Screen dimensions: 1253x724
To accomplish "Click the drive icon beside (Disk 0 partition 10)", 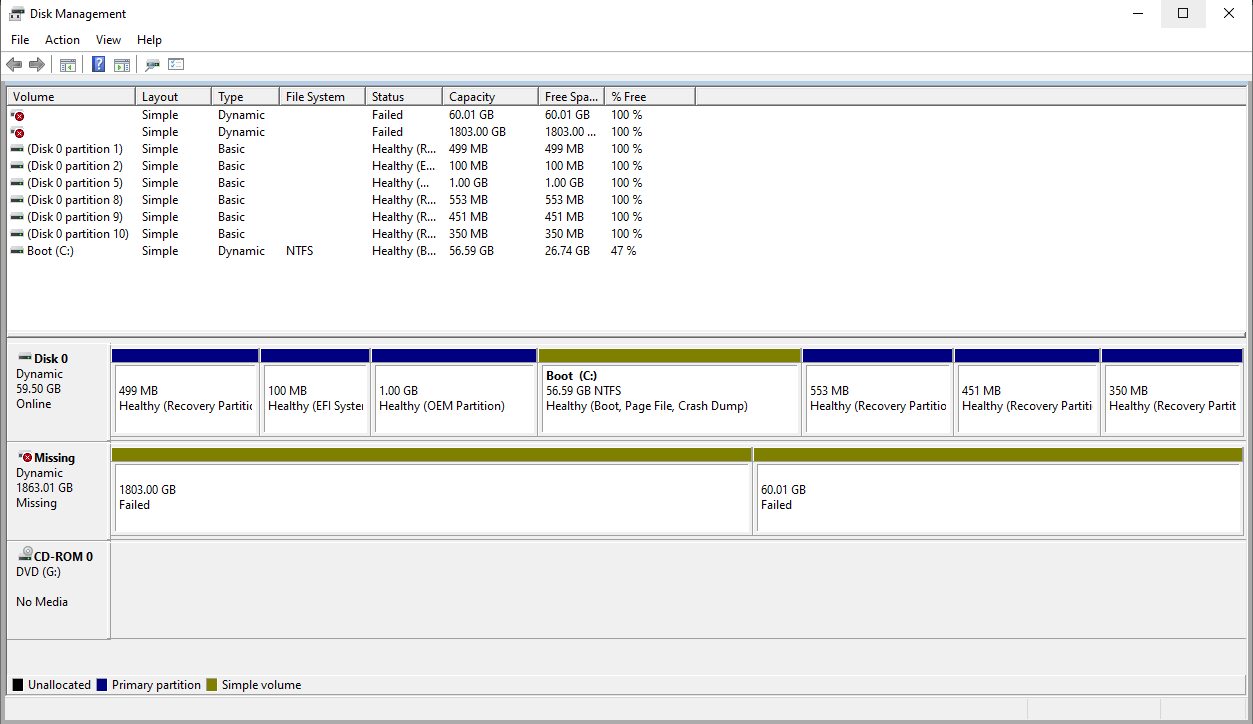I will [x=17, y=234].
